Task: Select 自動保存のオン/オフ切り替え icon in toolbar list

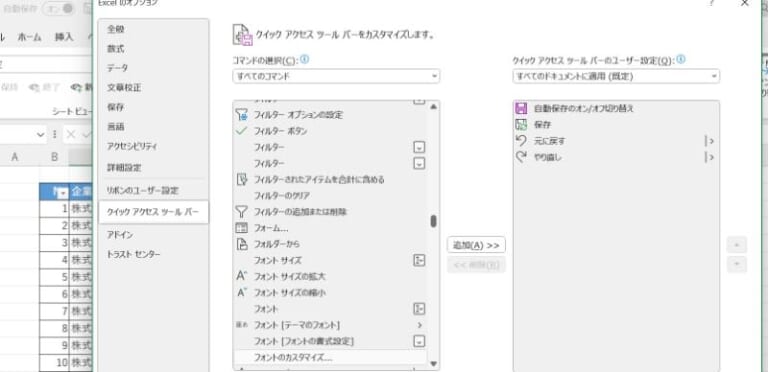Action: 522,109
